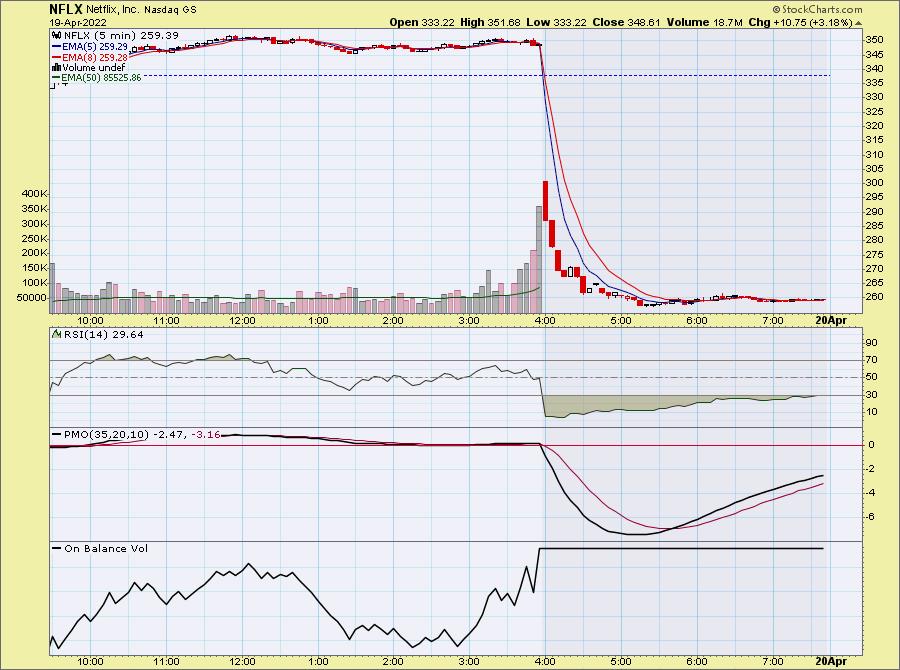Click the red line marker for EMA(8)

pos(57,57)
